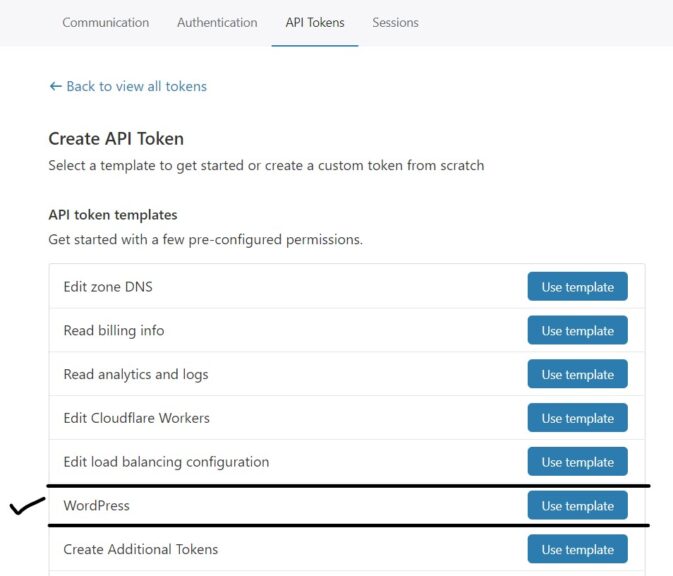Click the Create API Token heading
This screenshot has width=673, height=576.
tap(116, 139)
